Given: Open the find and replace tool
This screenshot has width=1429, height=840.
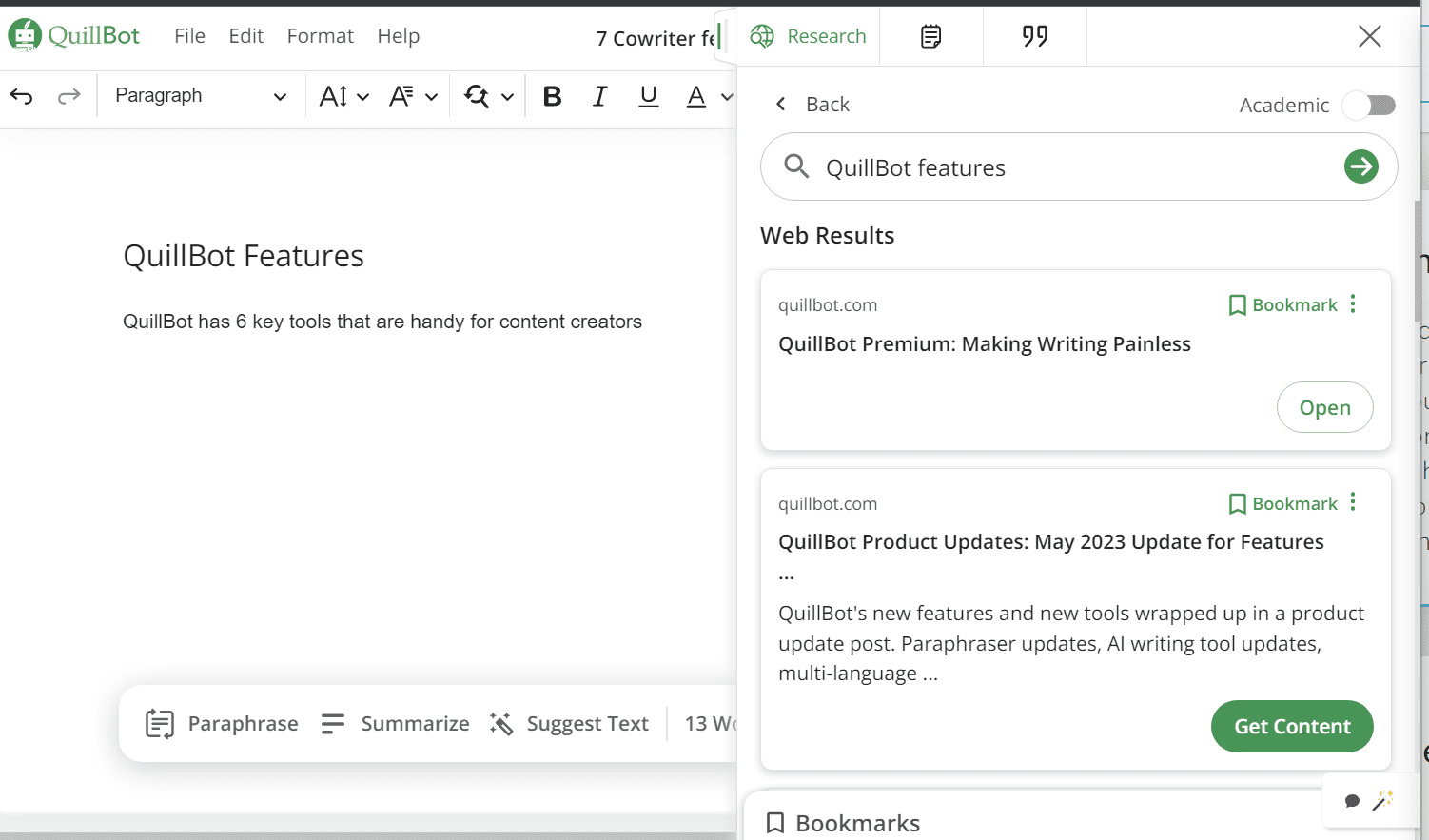Looking at the screenshot, I should tap(477, 96).
